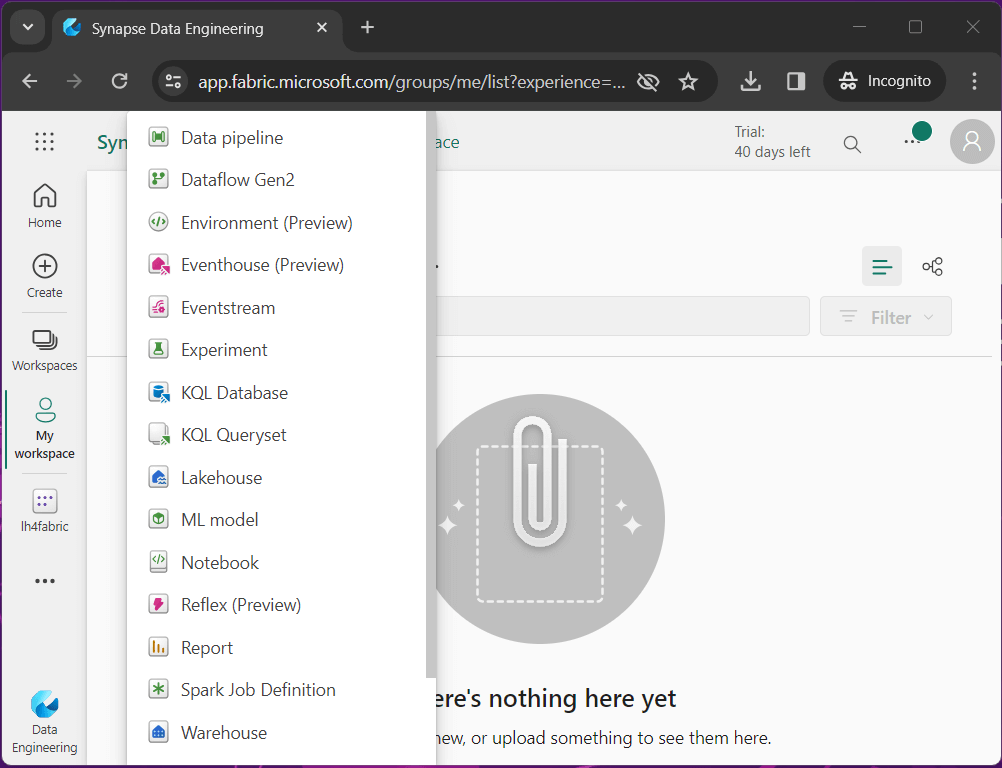1002x768 pixels.
Task: Click the browser address bar
Action: tap(410, 82)
